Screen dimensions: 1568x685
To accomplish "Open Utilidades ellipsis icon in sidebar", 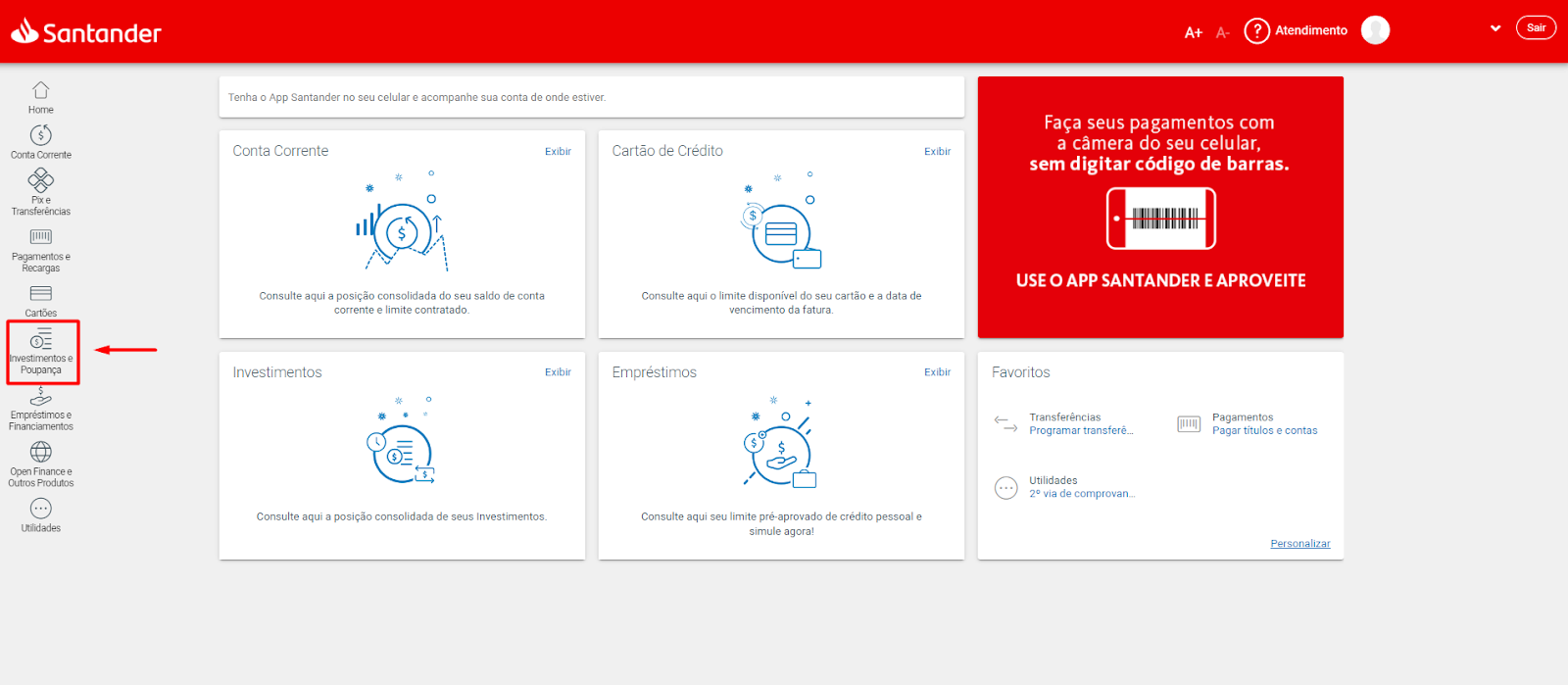I will tap(40, 508).
